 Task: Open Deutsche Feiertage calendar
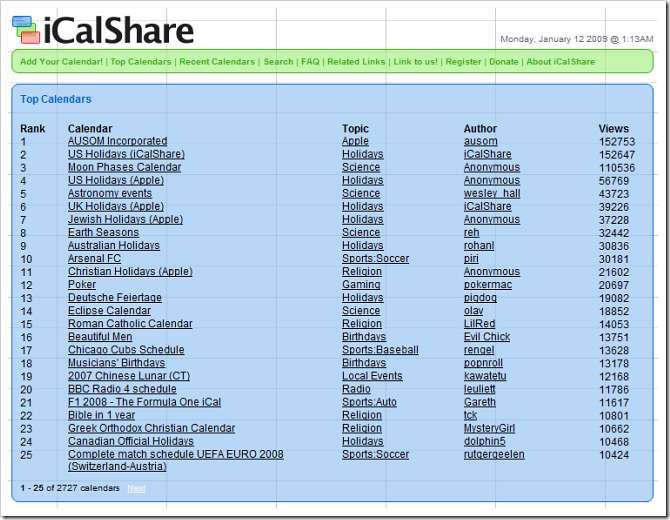click(115, 297)
